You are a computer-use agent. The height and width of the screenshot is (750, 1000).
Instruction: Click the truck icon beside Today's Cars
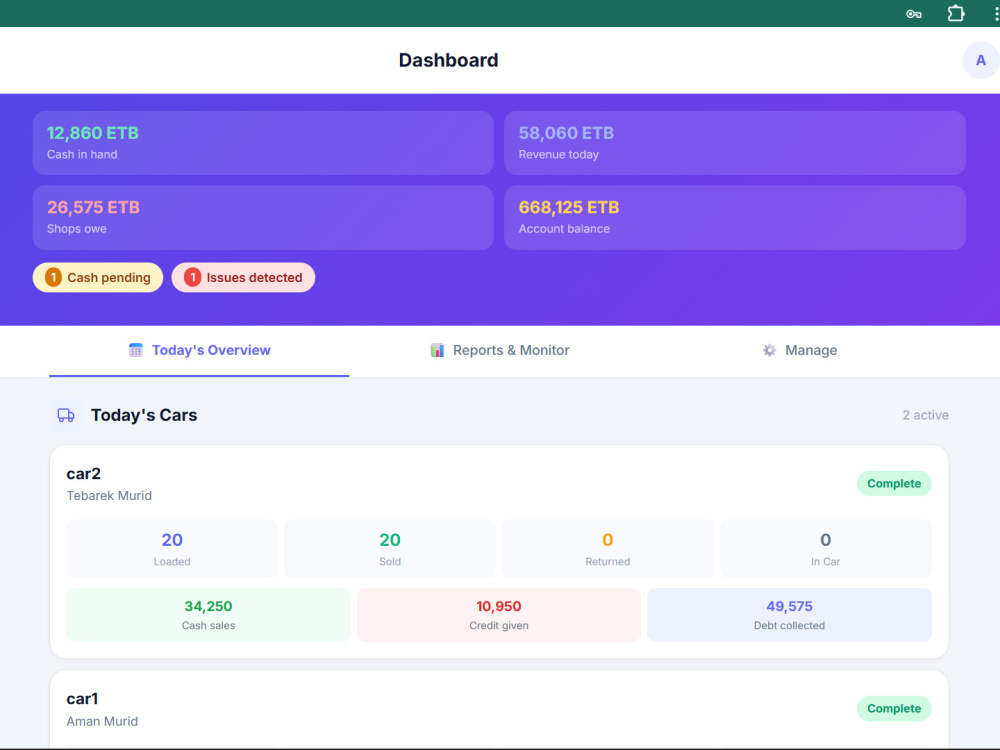click(x=66, y=415)
